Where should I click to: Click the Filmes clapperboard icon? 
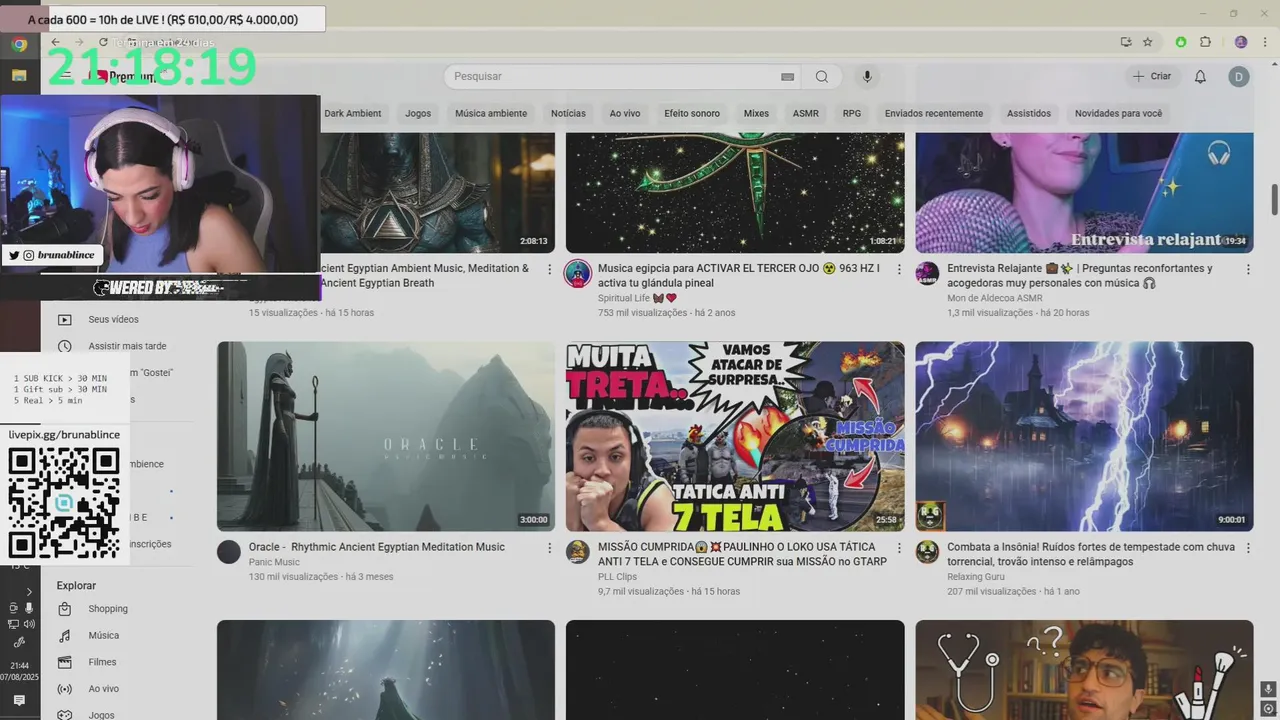coord(65,662)
